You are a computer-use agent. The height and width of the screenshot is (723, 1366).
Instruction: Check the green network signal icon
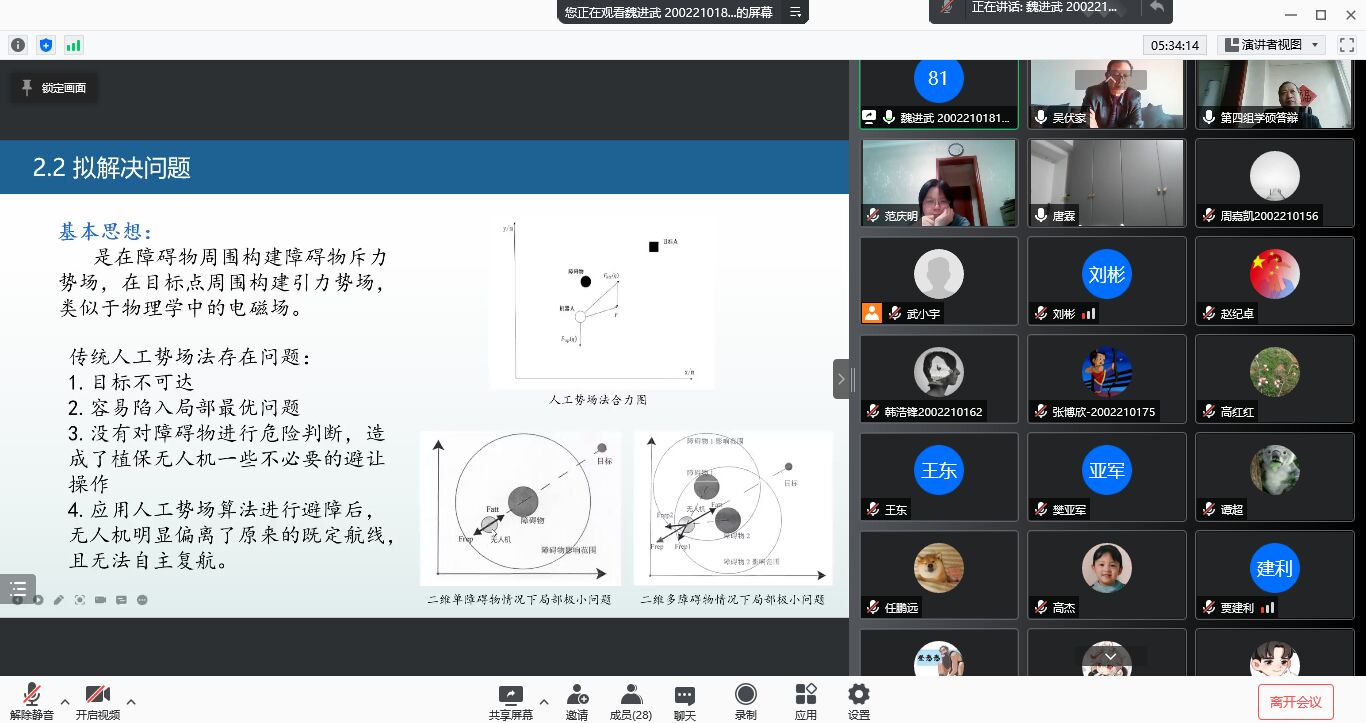point(73,45)
